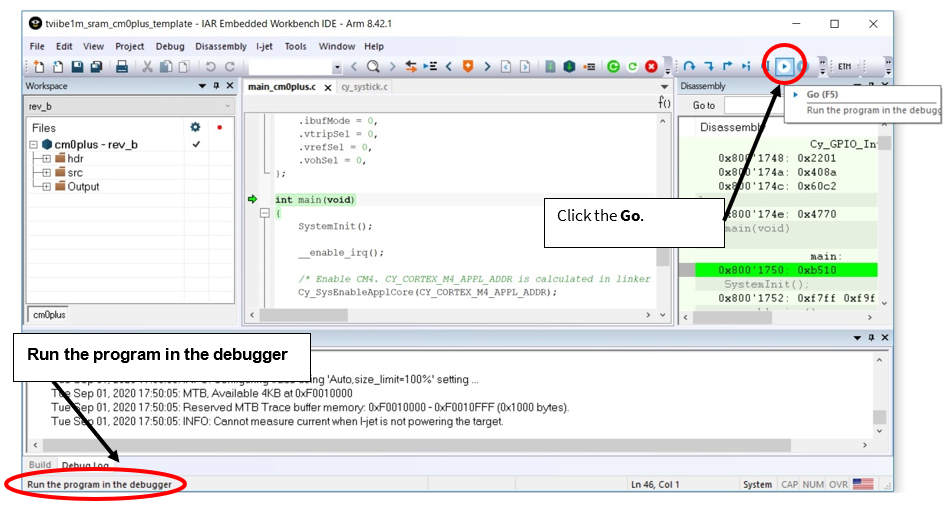Click the Disassembly Go to input field
Viewport: 950px width, 516px height.
tap(753, 105)
